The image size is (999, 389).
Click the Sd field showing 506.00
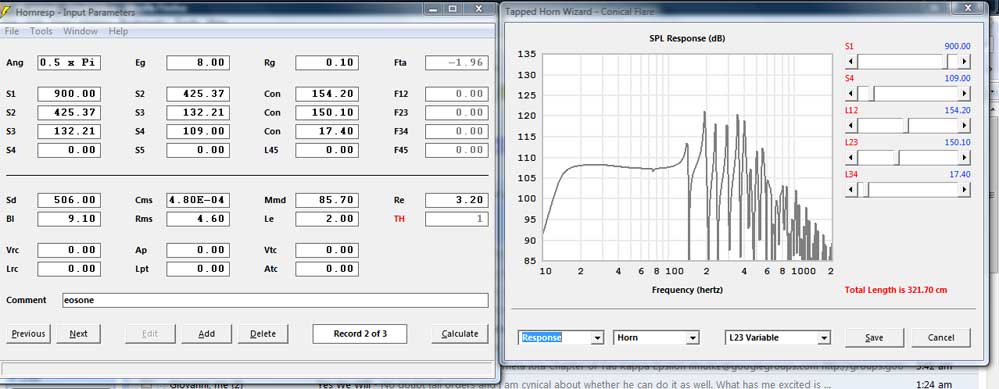pos(69,200)
